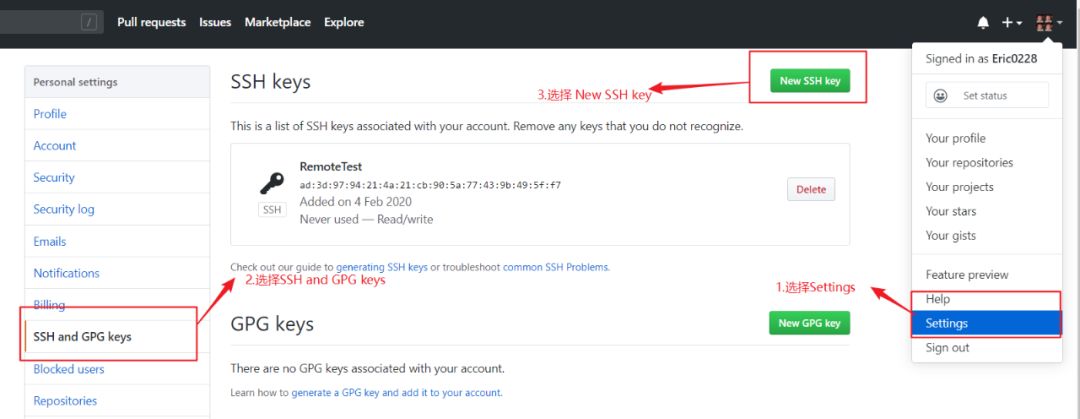
Task: Focus the search field slash shortcut
Action: [x=89, y=22]
